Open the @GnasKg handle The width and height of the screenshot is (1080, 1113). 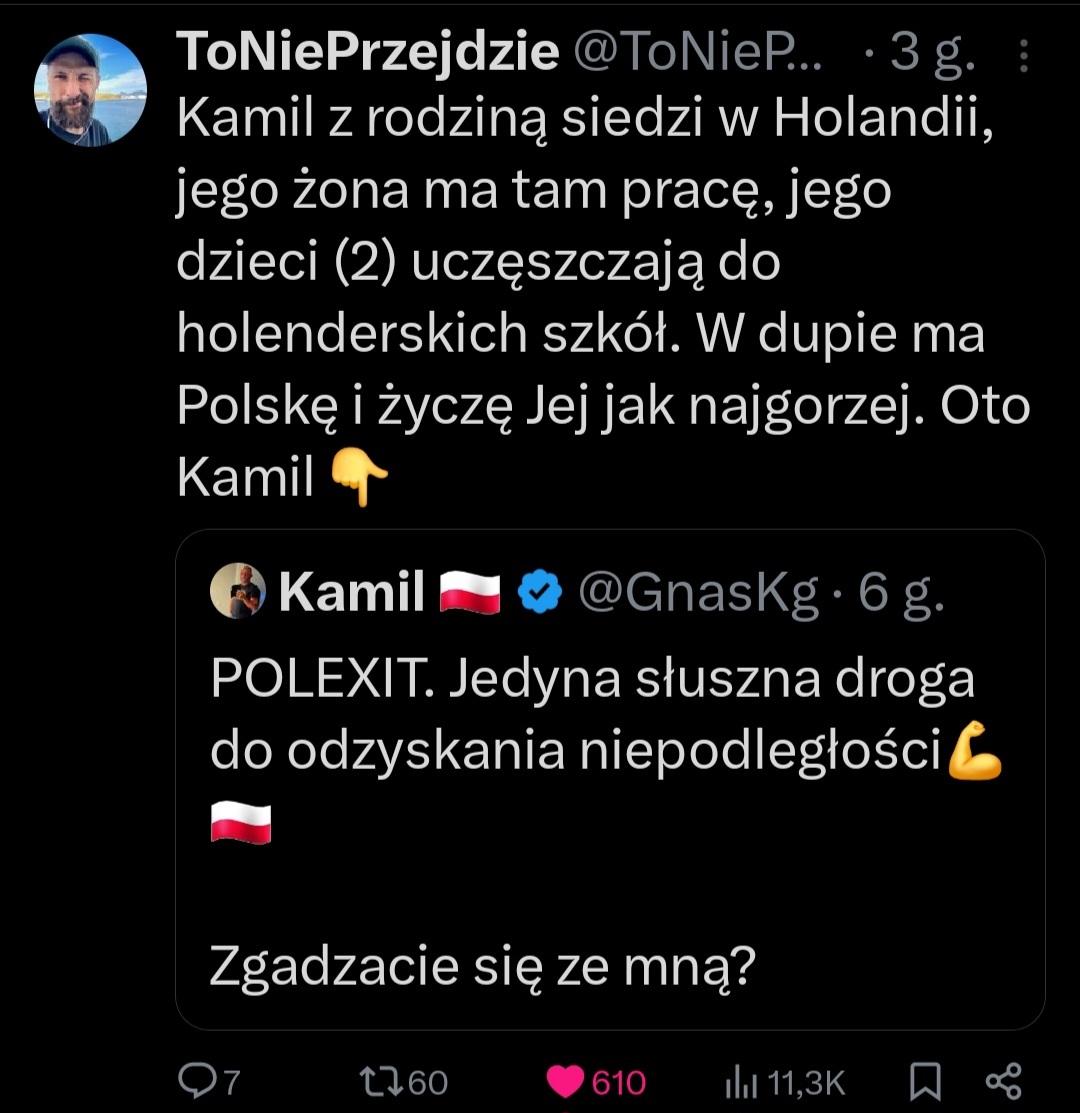[698, 592]
